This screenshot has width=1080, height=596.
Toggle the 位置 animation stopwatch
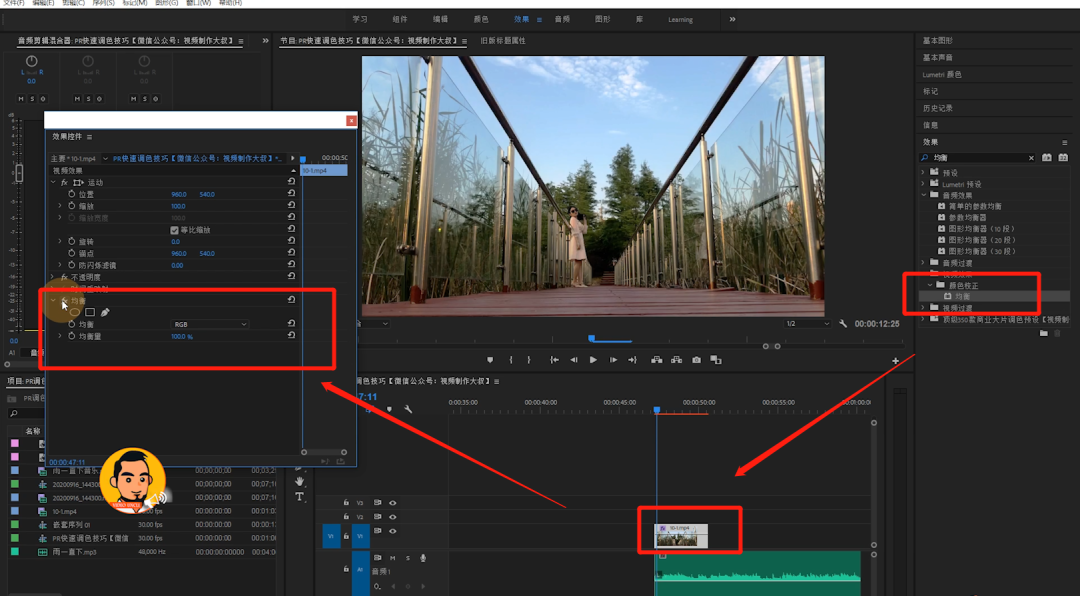72,194
